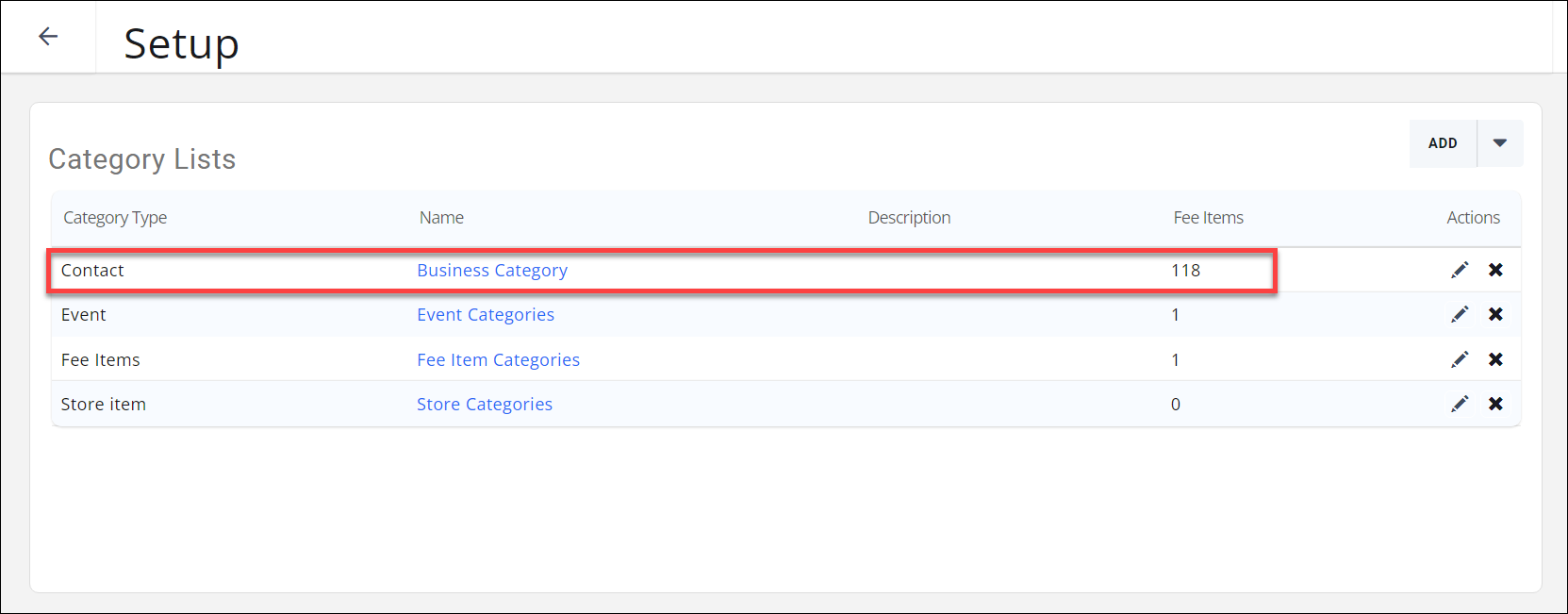Open the Fee Item Categories link
The image size is (1568, 614).
click(x=498, y=360)
